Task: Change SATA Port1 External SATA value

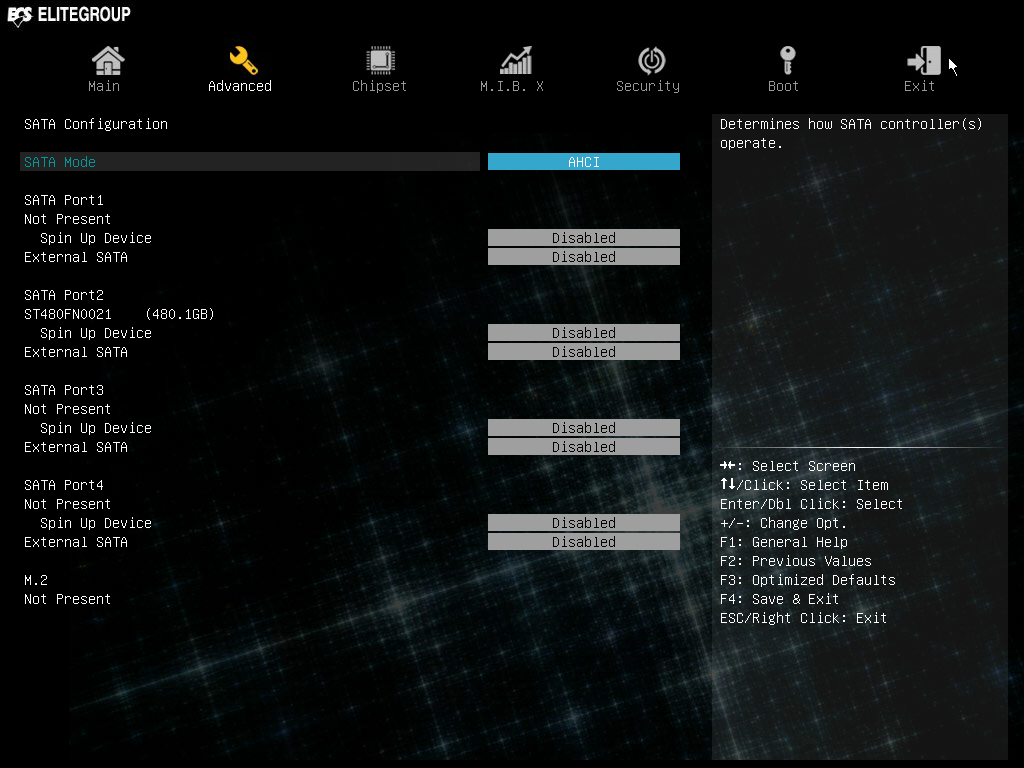Action: [584, 257]
